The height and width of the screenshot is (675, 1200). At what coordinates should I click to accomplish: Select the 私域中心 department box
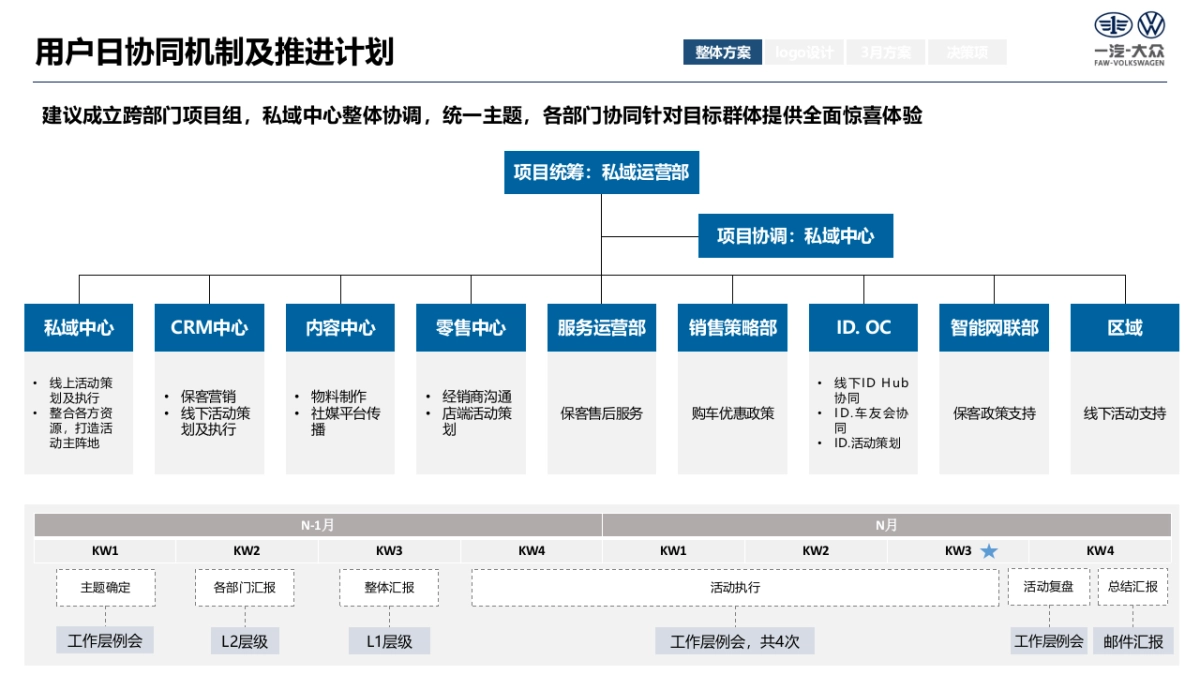(80, 326)
